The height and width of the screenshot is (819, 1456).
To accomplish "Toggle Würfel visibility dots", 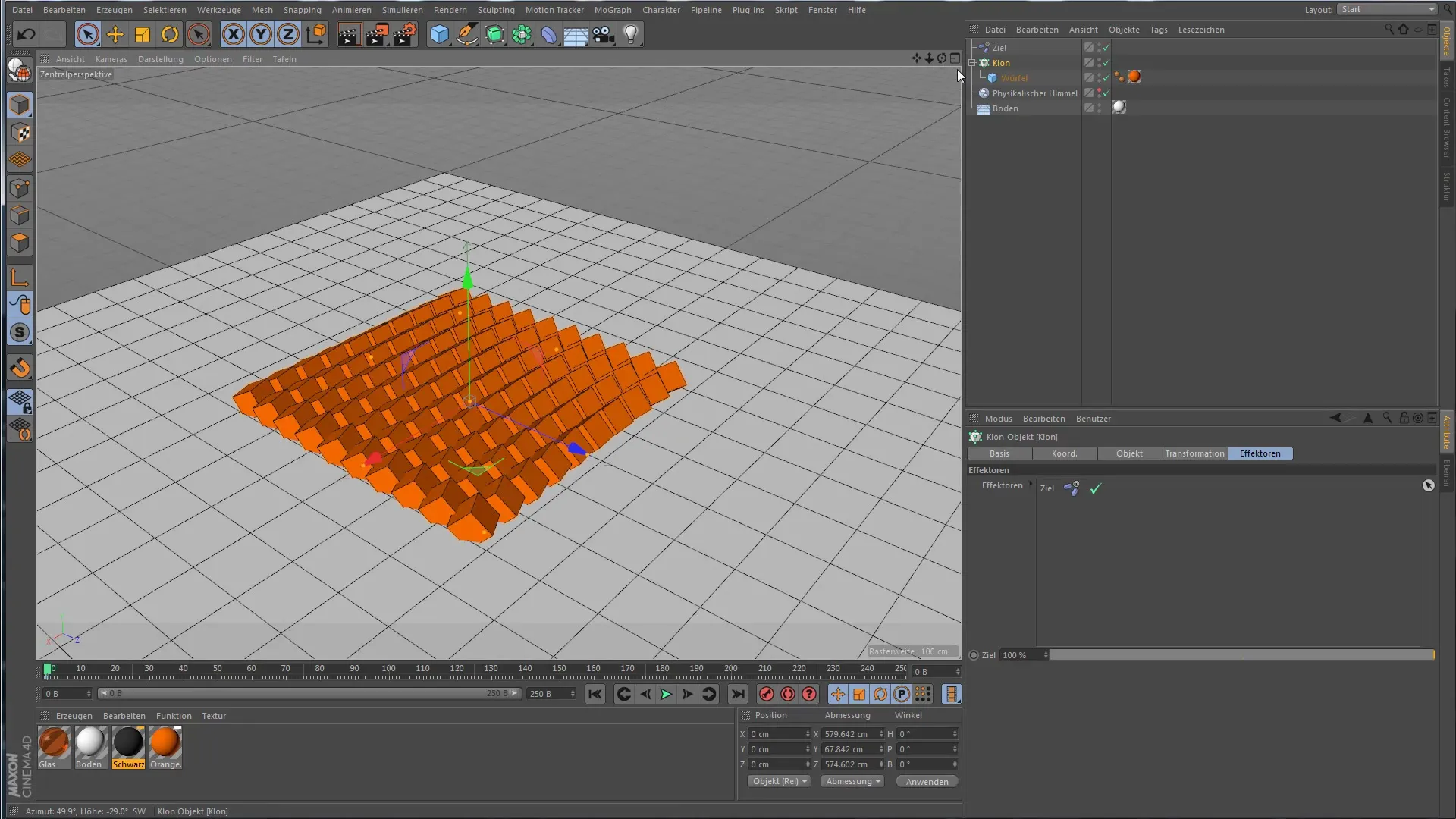I will click(1100, 78).
